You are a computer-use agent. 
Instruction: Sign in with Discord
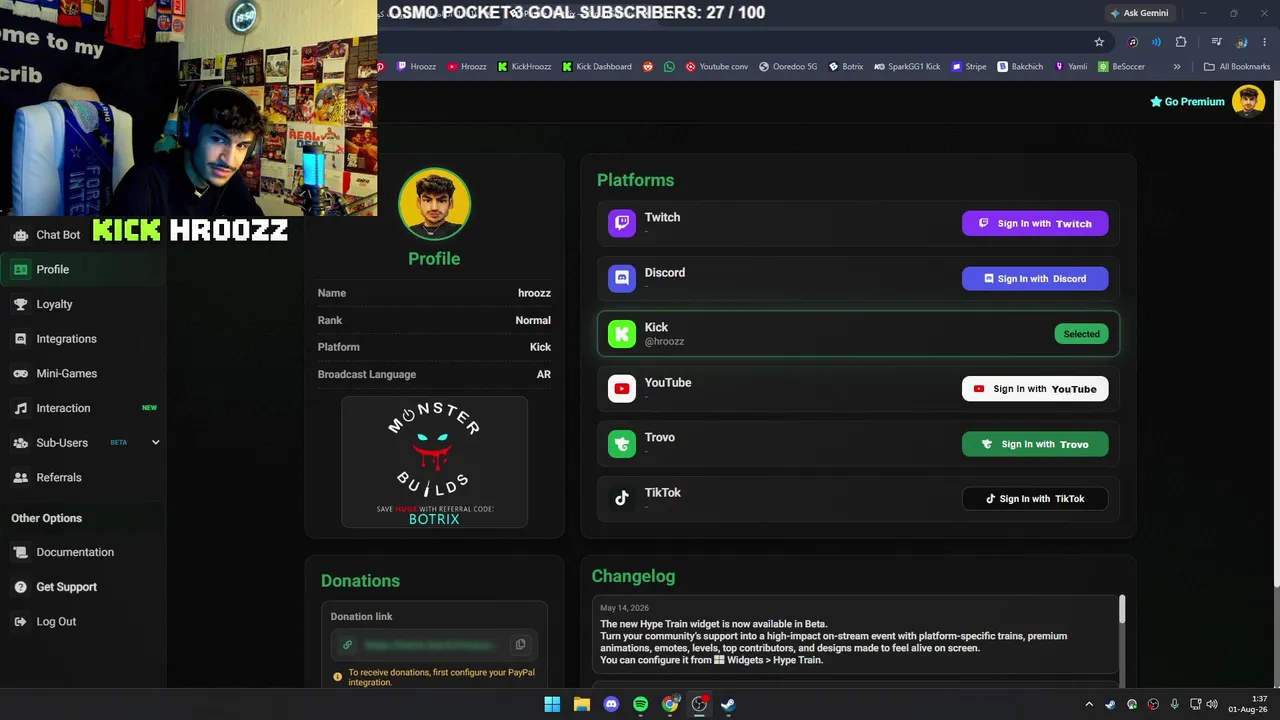tap(1035, 279)
